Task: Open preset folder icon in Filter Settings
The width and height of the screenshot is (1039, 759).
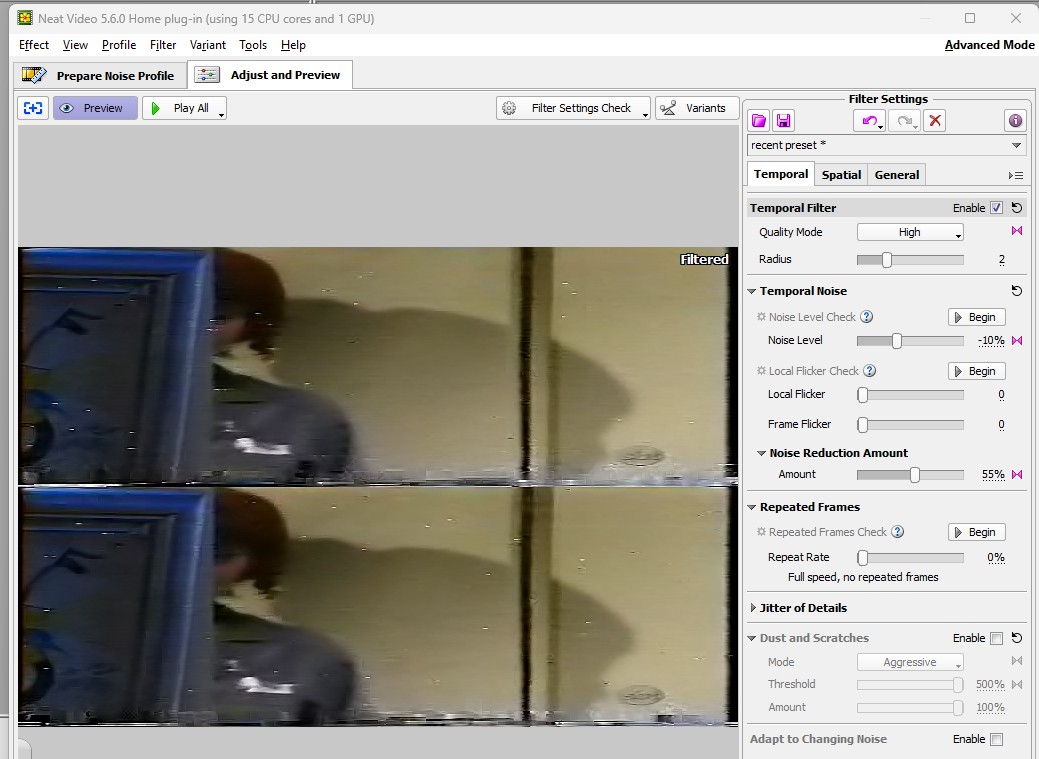Action: coord(759,121)
